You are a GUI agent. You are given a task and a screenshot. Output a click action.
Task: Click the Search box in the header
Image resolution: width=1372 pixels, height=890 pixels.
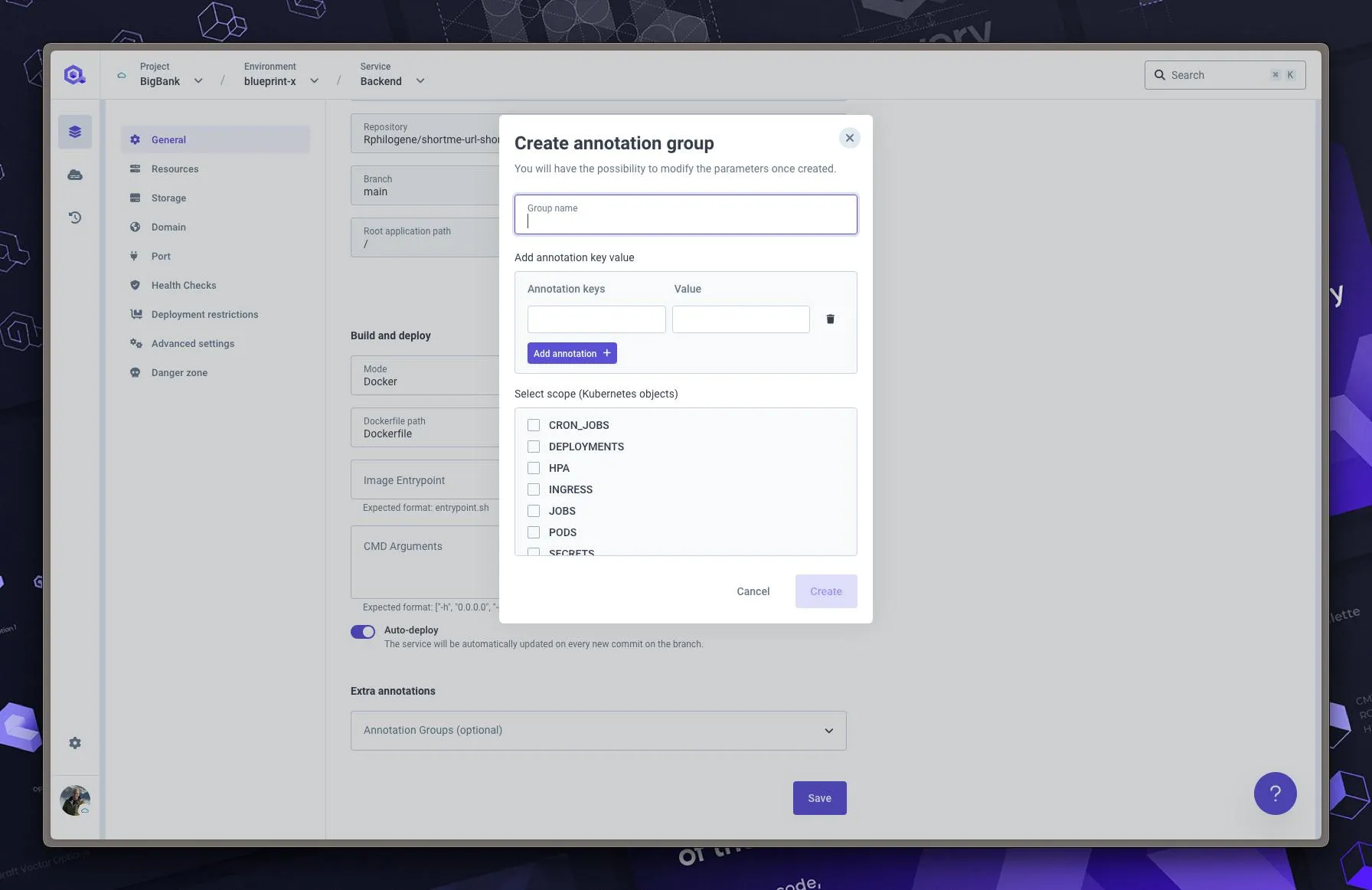click(1224, 75)
